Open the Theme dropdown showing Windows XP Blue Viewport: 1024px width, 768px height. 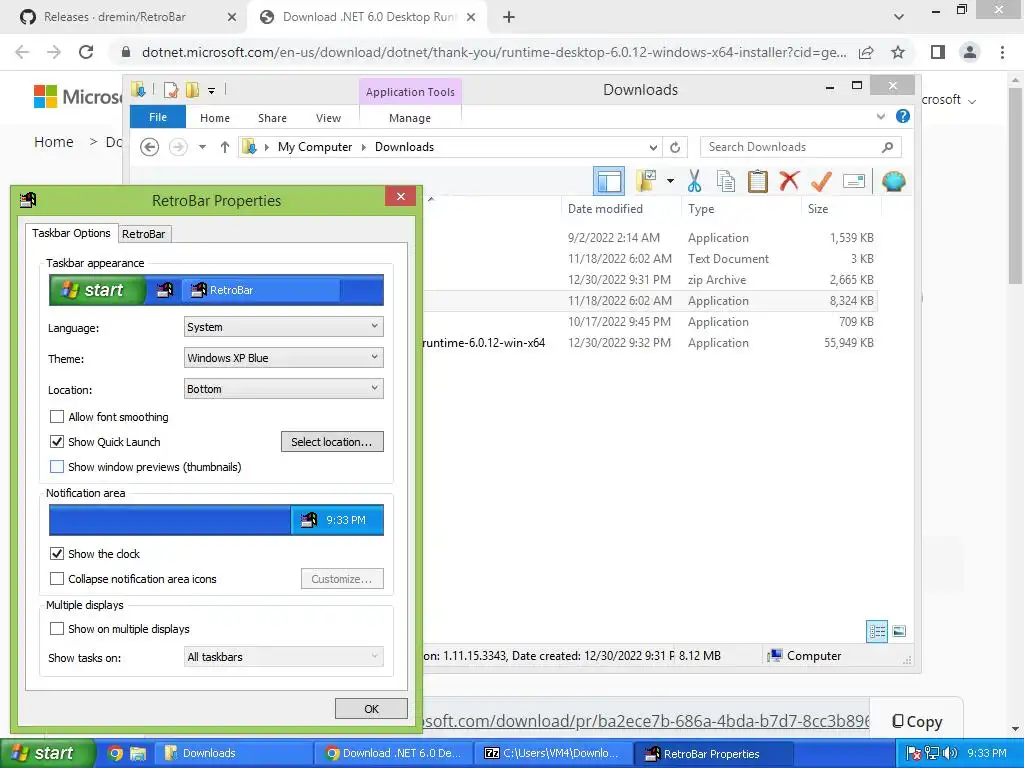pos(283,357)
